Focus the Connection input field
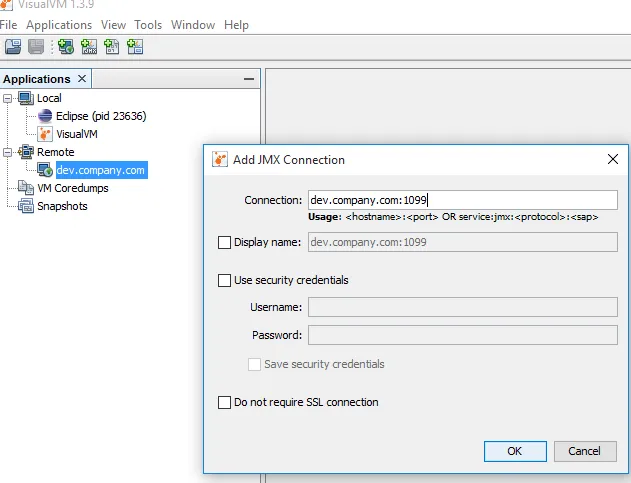The height and width of the screenshot is (483, 631). tap(463, 200)
